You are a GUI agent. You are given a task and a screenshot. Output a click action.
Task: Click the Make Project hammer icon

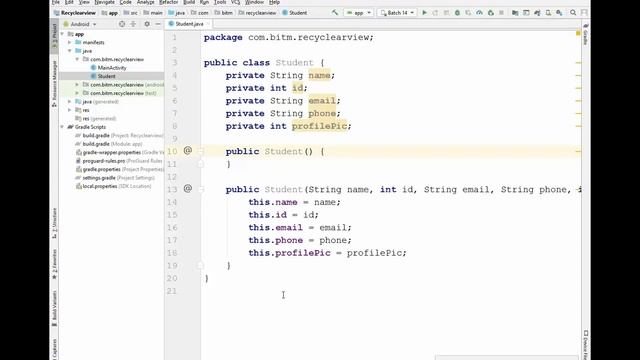pos(335,13)
